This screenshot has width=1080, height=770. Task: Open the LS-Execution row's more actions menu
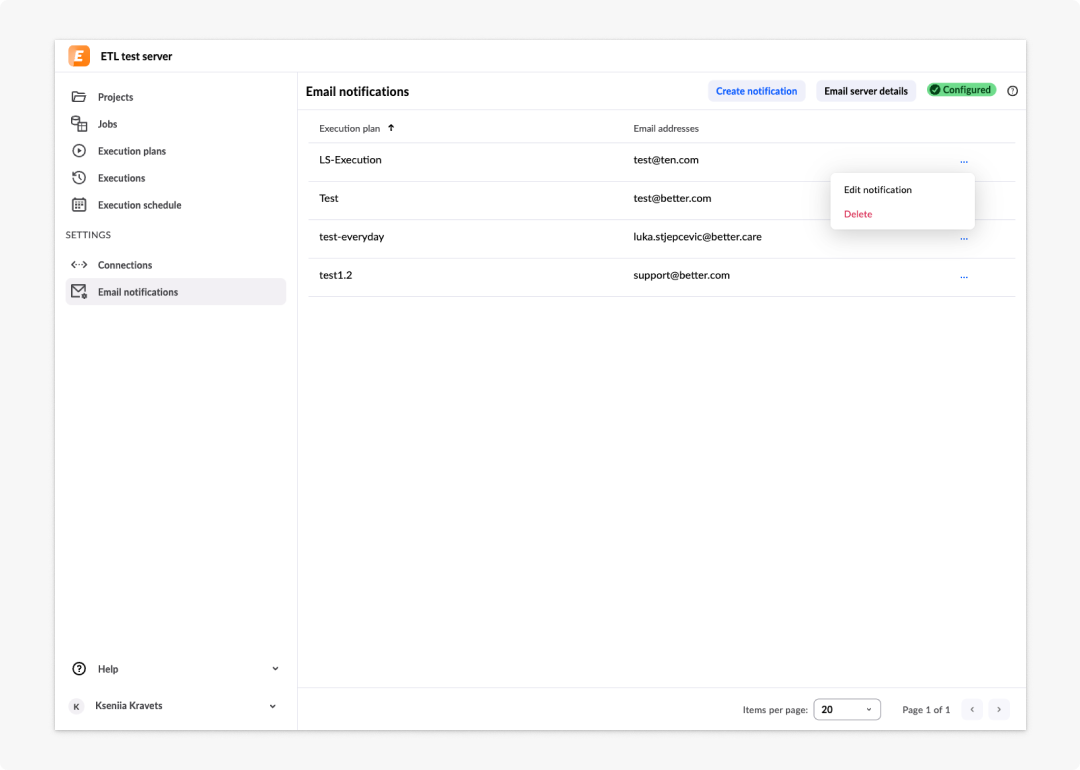coord(964,161)
